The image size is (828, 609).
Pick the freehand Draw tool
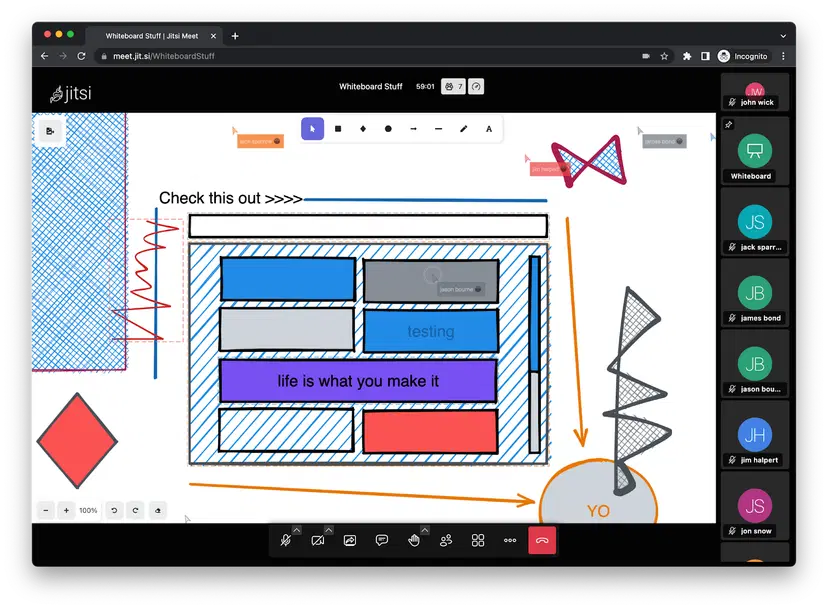[x=462, y=129]
